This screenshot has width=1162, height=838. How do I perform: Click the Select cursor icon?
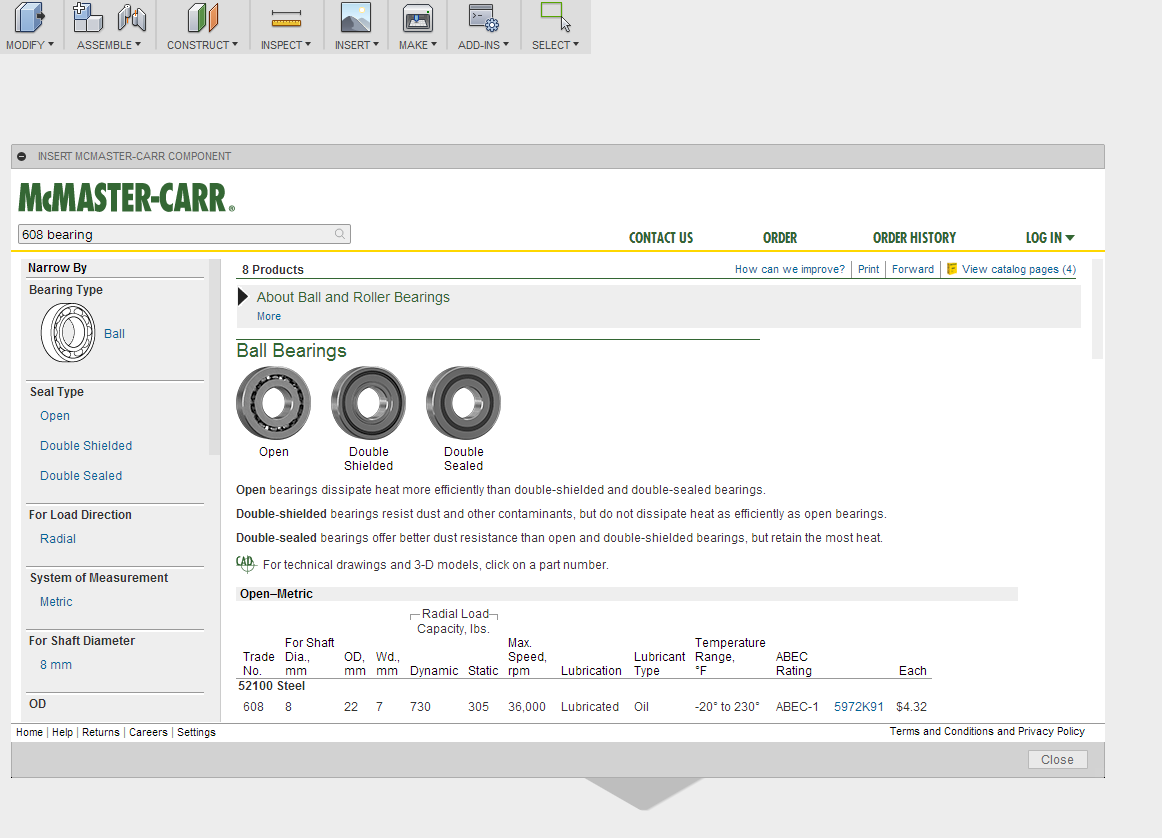click(x=555, y=17)
